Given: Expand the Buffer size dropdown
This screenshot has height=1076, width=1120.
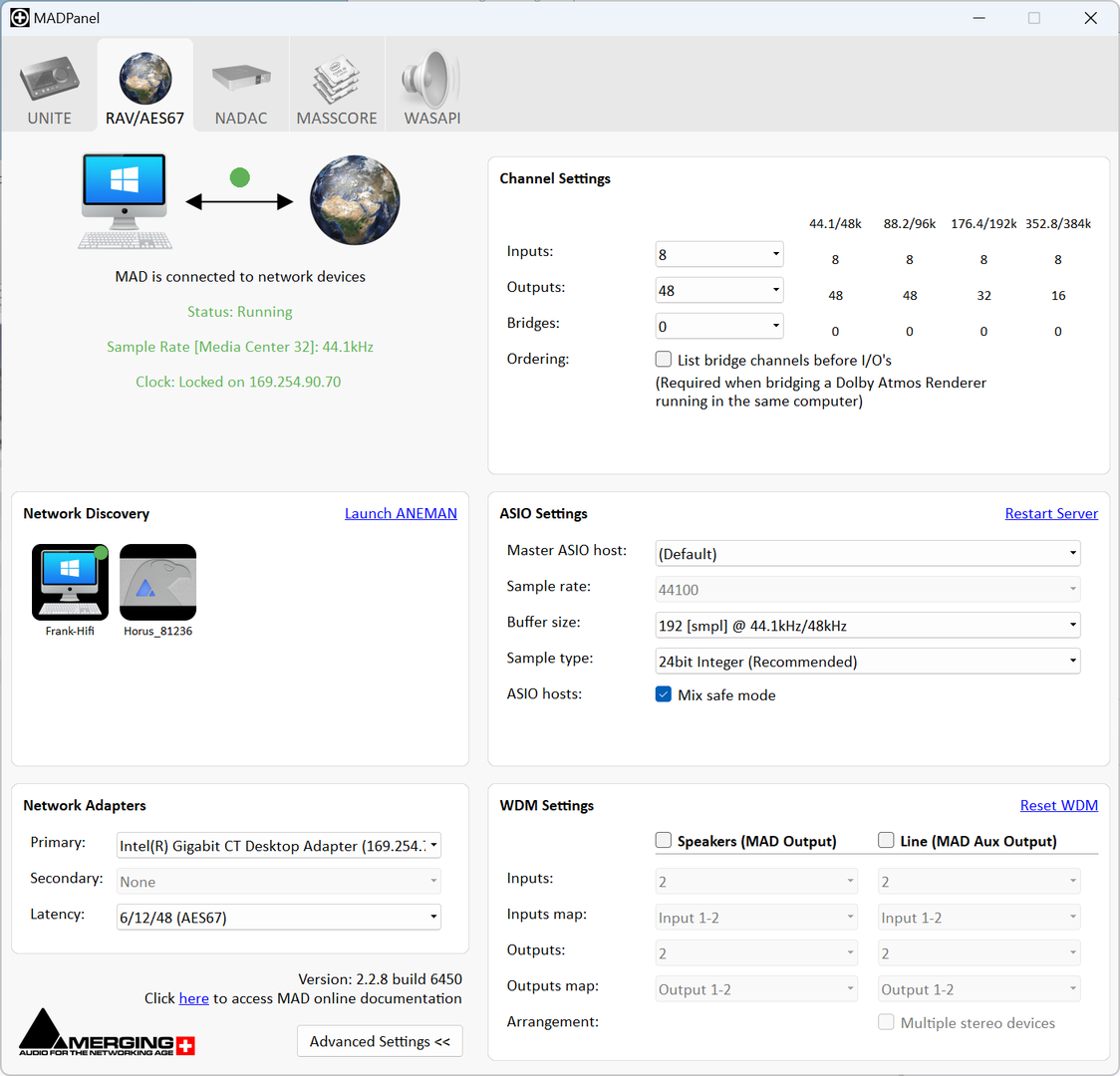Looking at the screenshot, I should coord(867,626).
